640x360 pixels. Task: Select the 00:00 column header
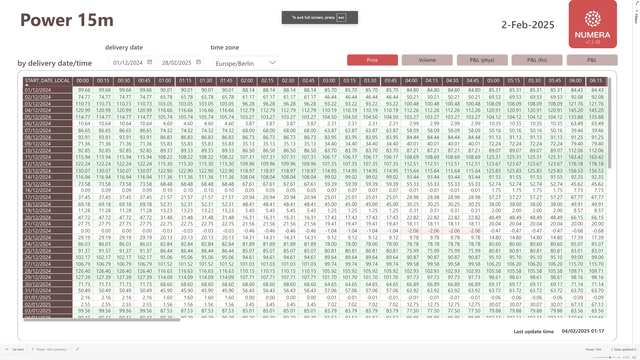[x=83, y=81]
